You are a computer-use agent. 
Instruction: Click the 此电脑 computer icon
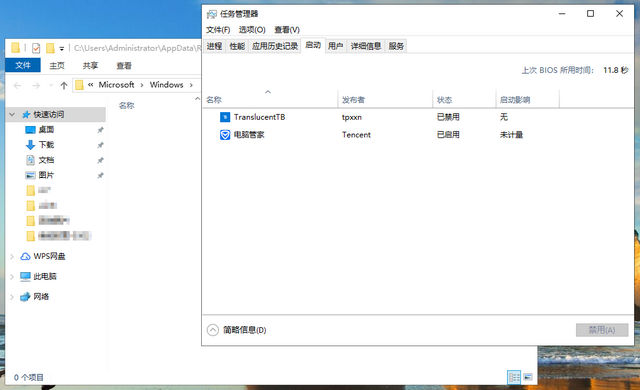click(25, 277)
